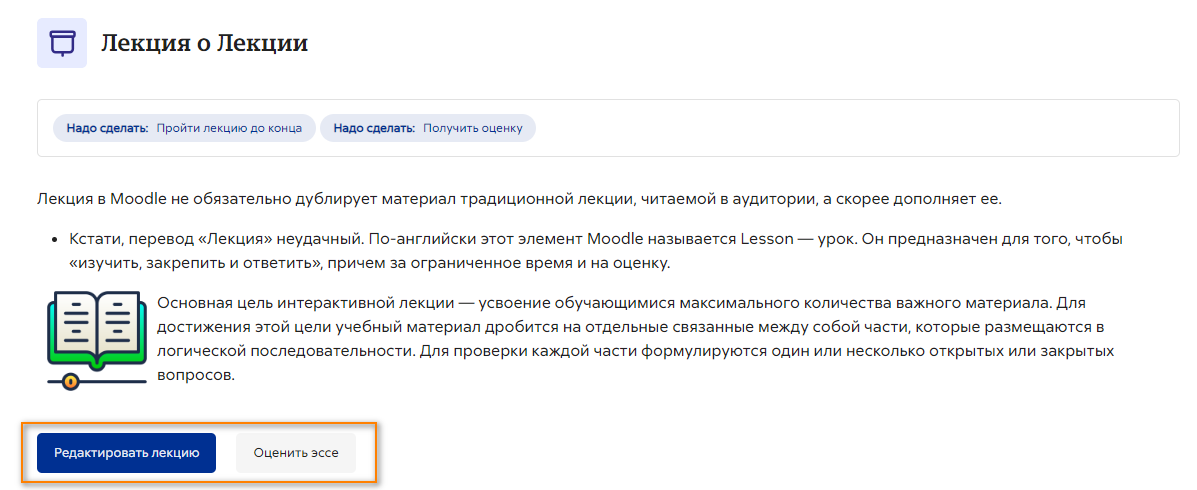Screen dimensions: 1197x490
Task: Click the second Надо сделать label
Action: tap(374, 128)
